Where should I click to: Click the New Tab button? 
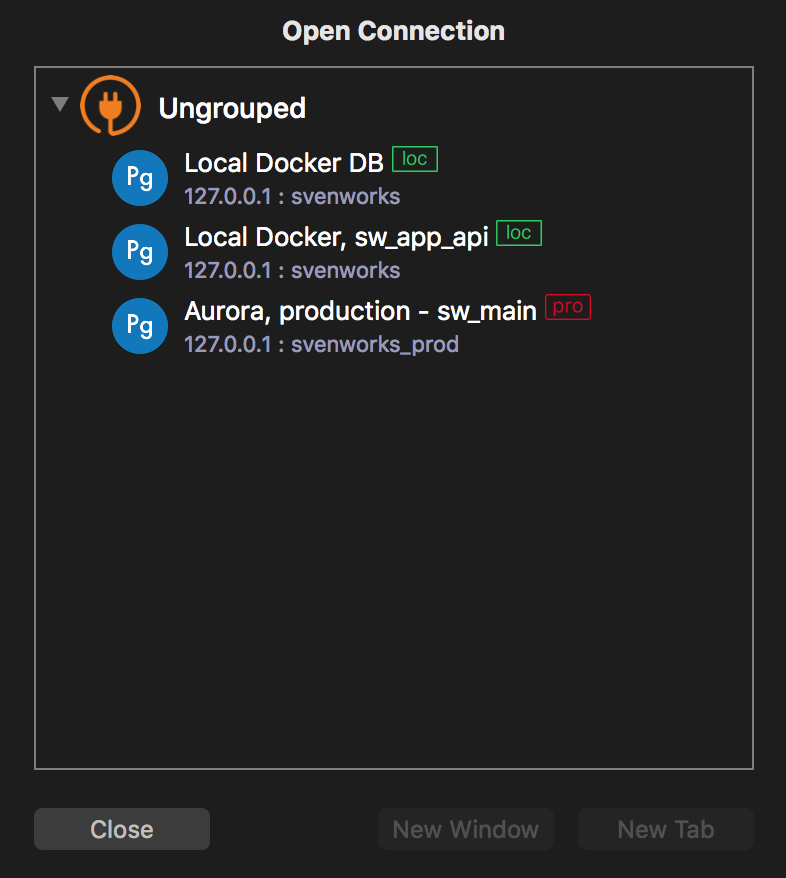(665, 828)
